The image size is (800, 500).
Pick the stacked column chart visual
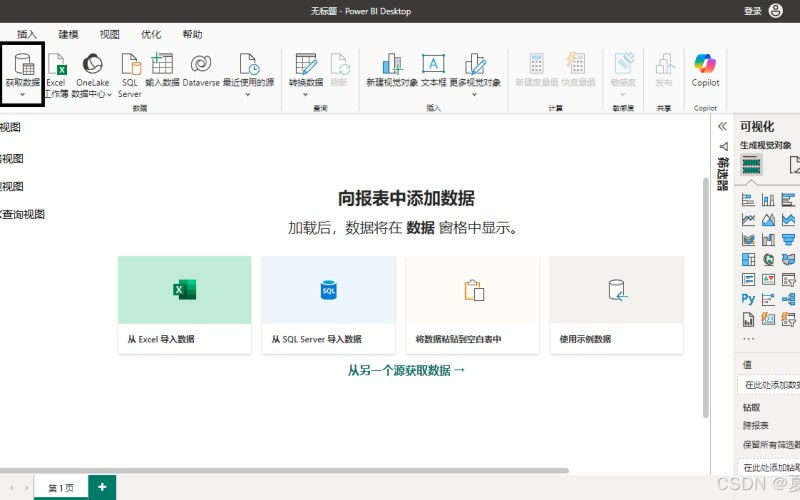tap(768, 200)
